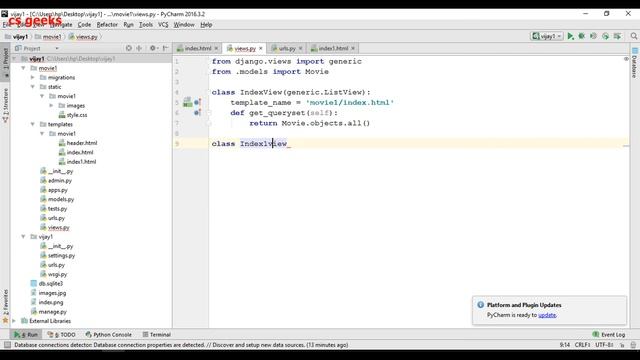640x360 pixels.
Task: Open the vijay1 run configuration dropdown
Action: pyautogui.click(x=547, y=36)
